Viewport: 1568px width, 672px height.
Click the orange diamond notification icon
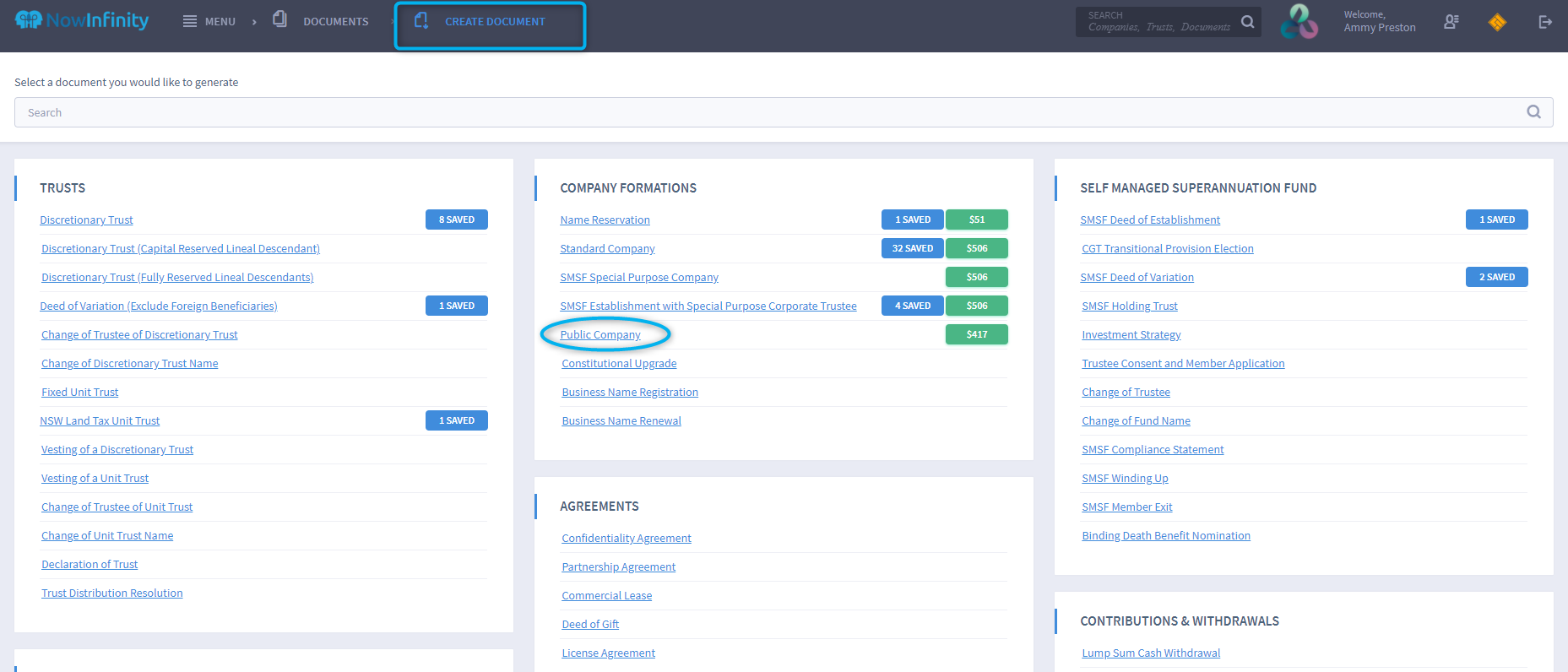[1497, 22]
